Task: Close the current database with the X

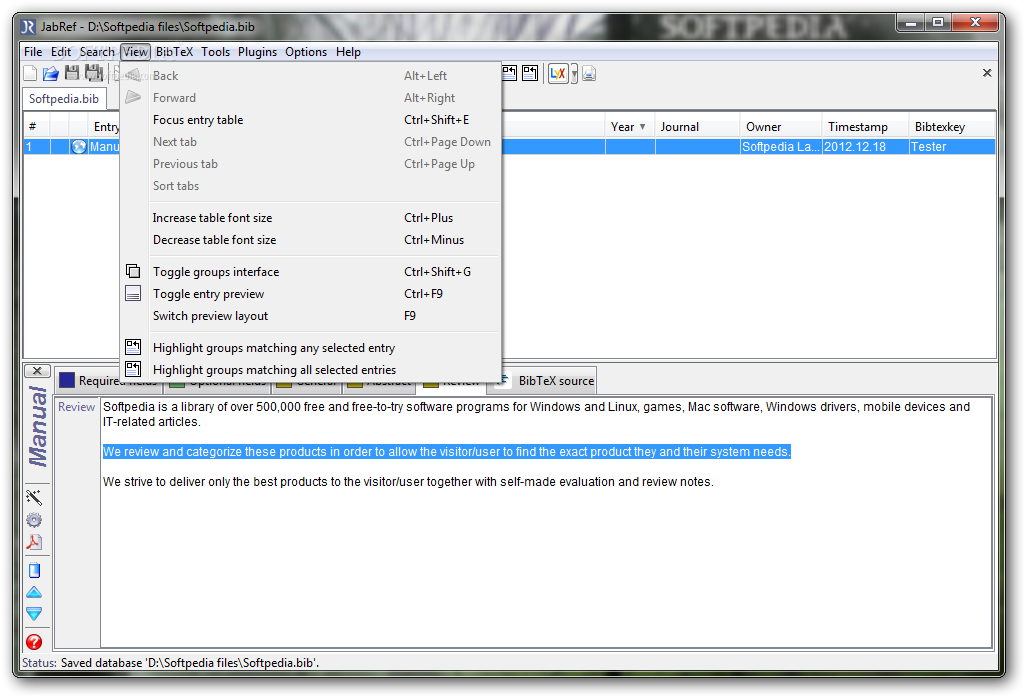Action: (x=987, y=73)
